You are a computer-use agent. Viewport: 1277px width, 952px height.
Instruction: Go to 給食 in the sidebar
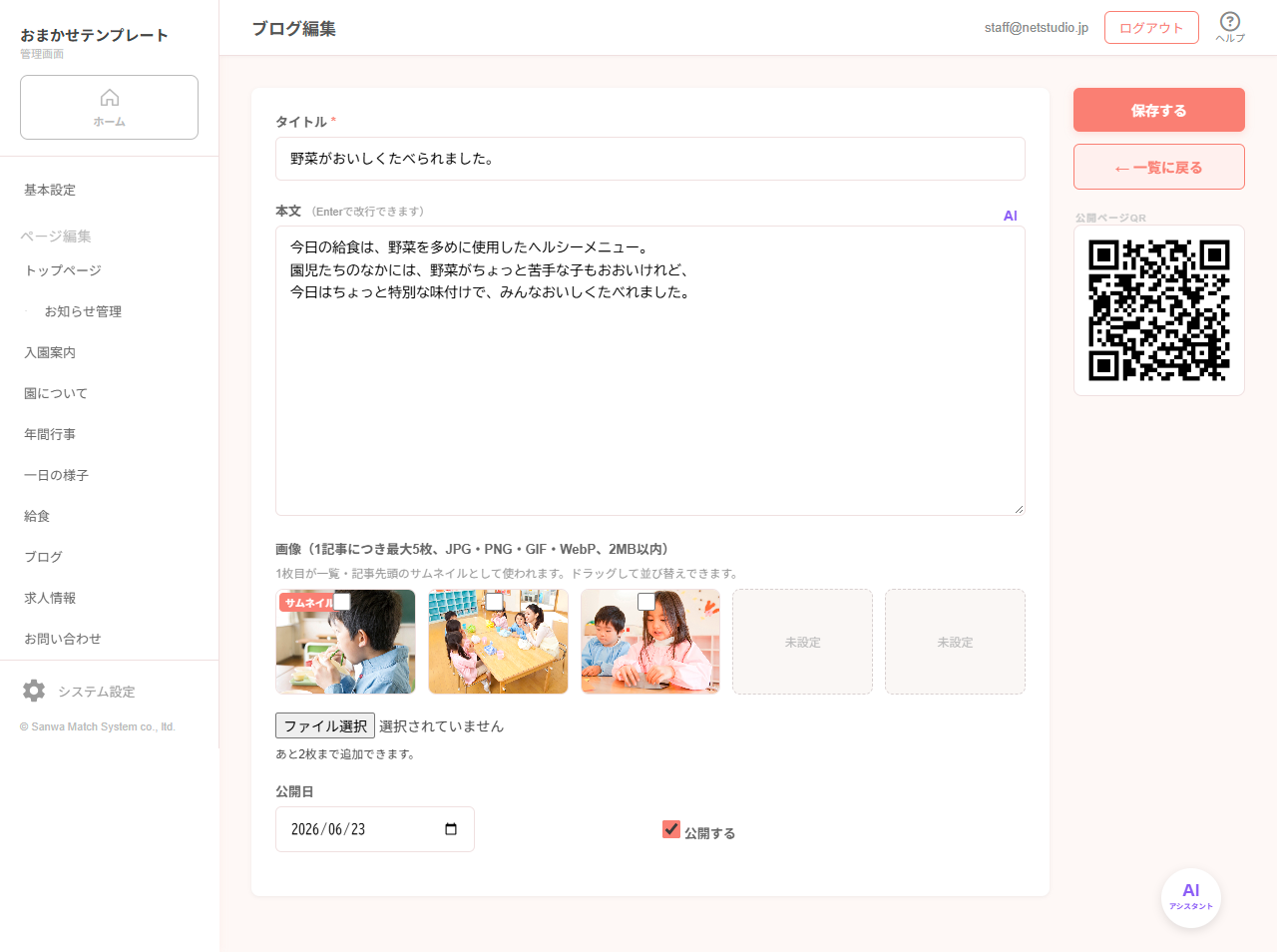pyautogui.click(x=37, y=516)
